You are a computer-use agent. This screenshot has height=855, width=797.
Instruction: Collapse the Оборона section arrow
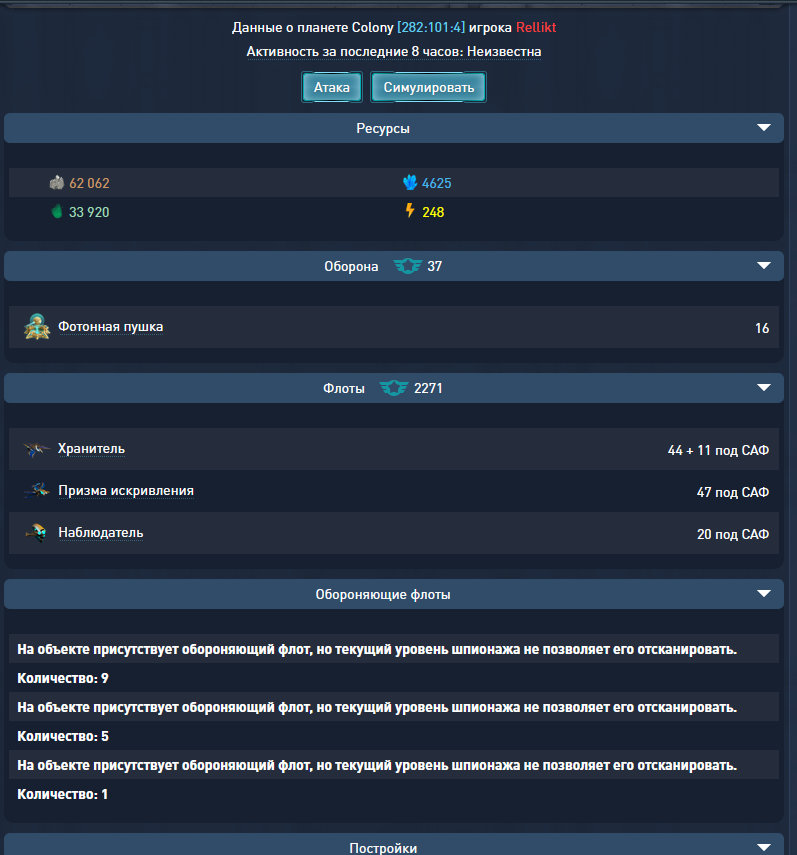click(764, 266)
